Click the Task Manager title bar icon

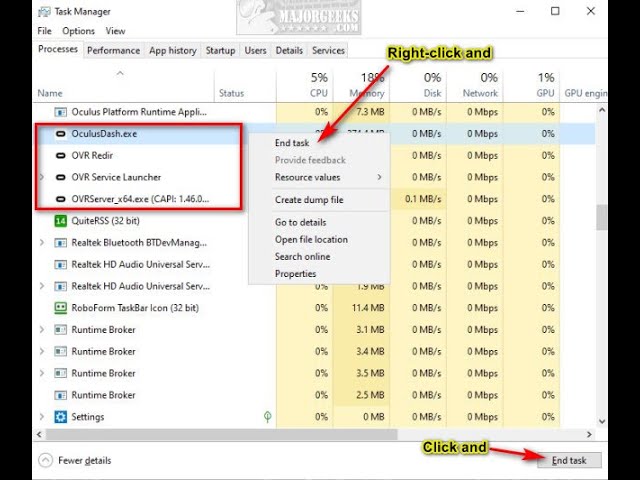point(44,12)
